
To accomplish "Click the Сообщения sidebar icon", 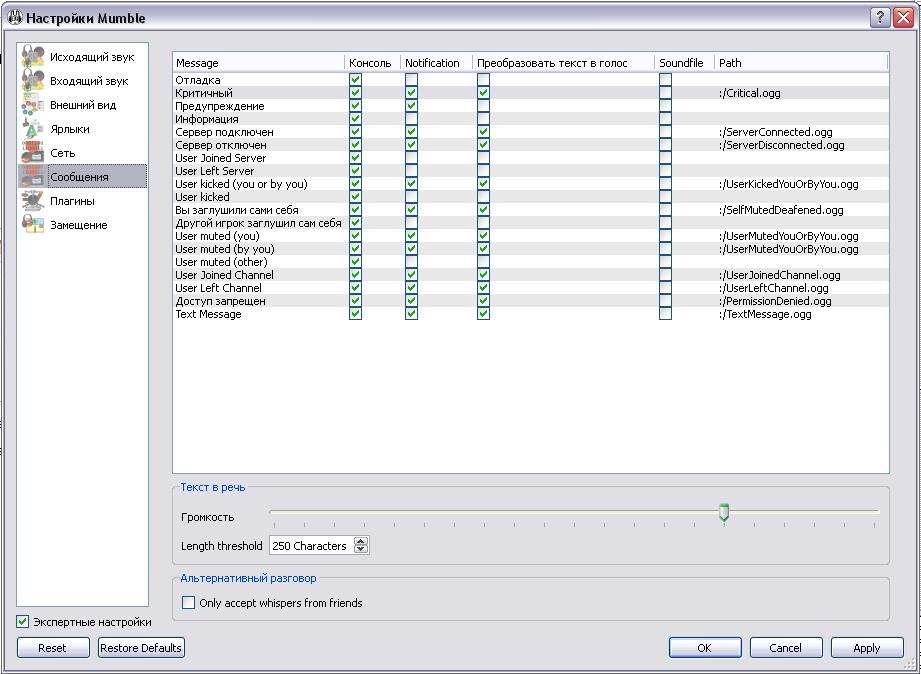I will [x=33, y=177].
